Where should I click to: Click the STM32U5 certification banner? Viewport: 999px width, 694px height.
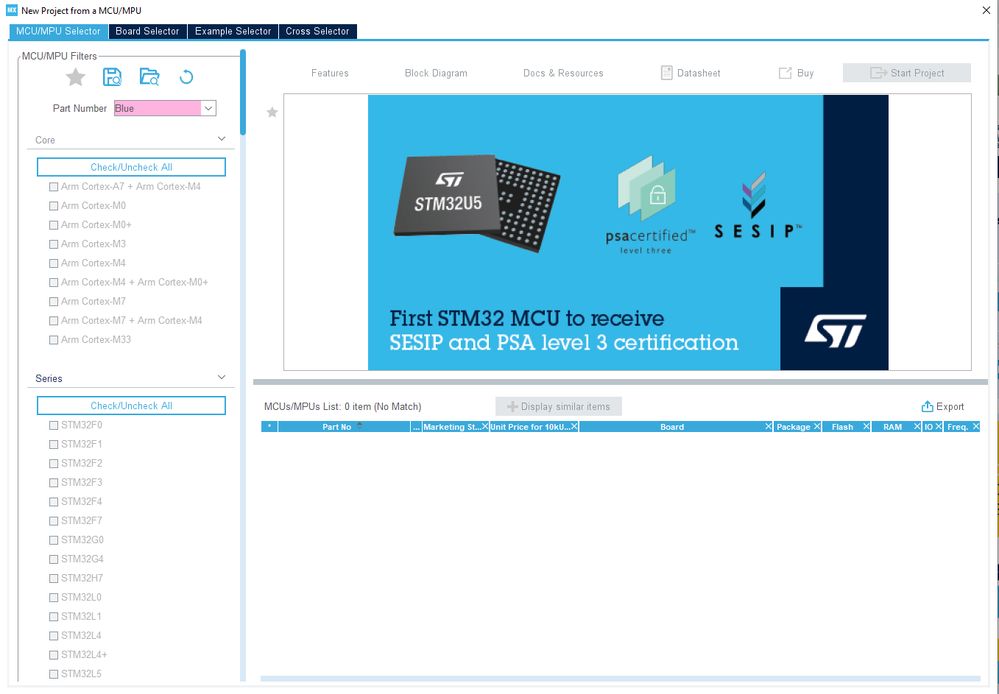pyautogui.click(x=628, y=232)
